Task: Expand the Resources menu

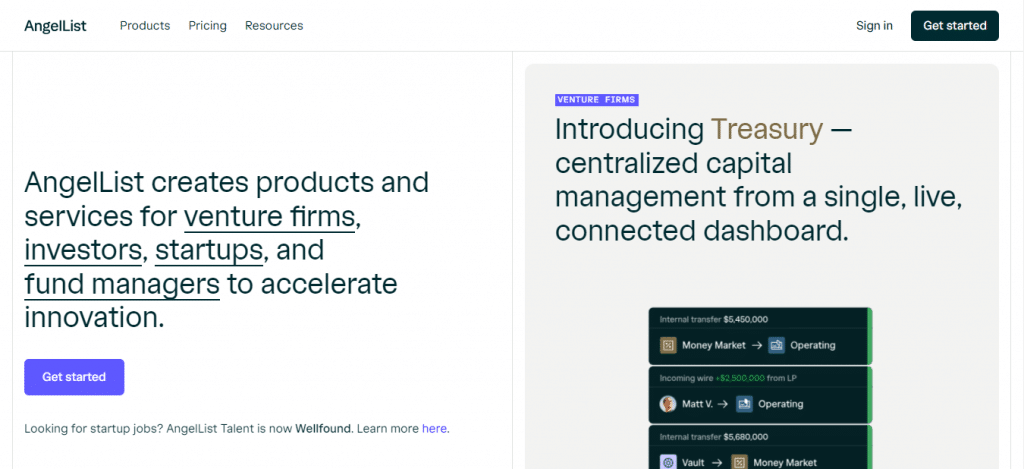Action: point(274,26)
